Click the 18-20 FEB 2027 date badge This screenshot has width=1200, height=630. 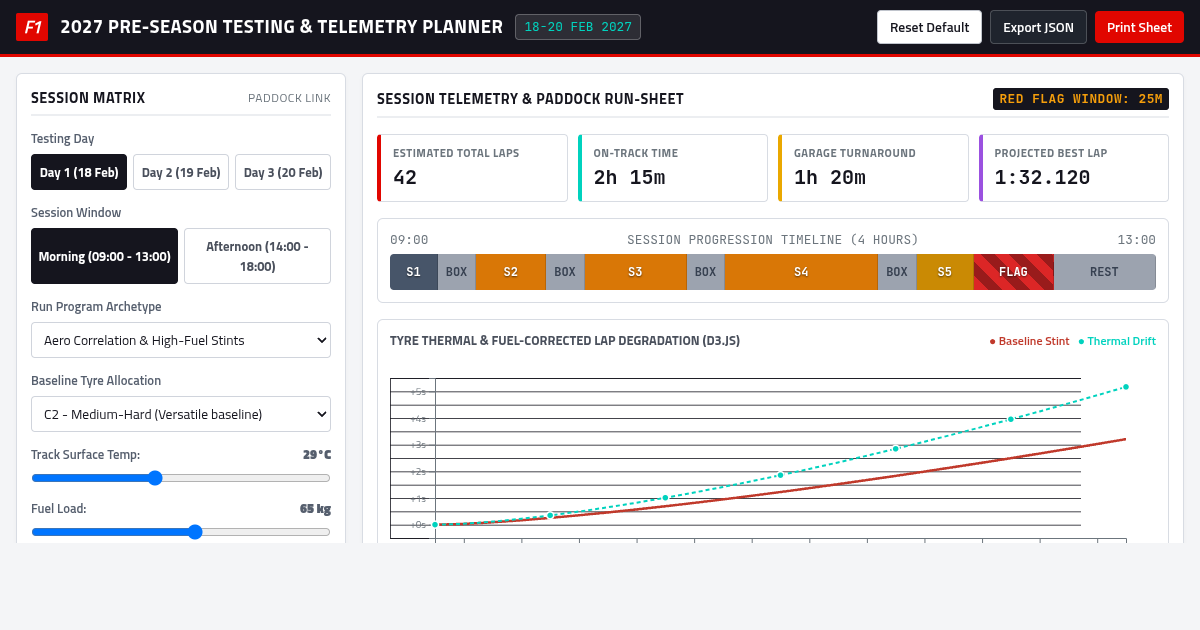point(578,27)
